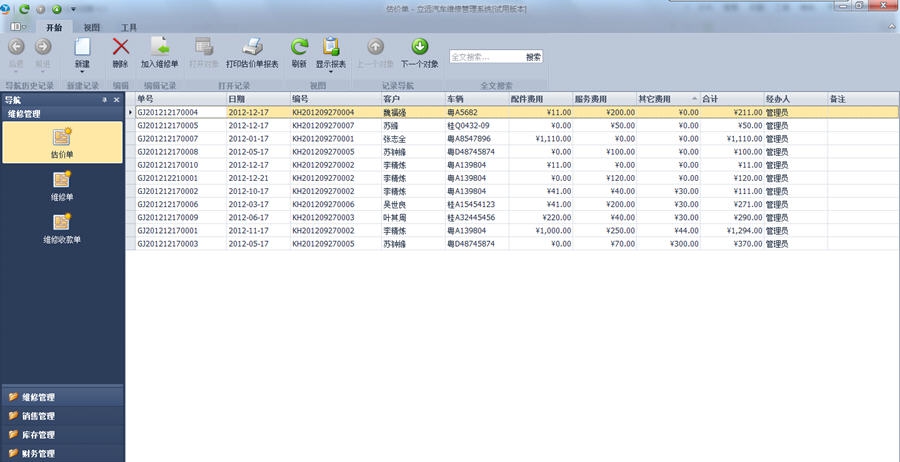The image size is (900, 462).
Task: Click the 搜索 search button
Action: 534,57
